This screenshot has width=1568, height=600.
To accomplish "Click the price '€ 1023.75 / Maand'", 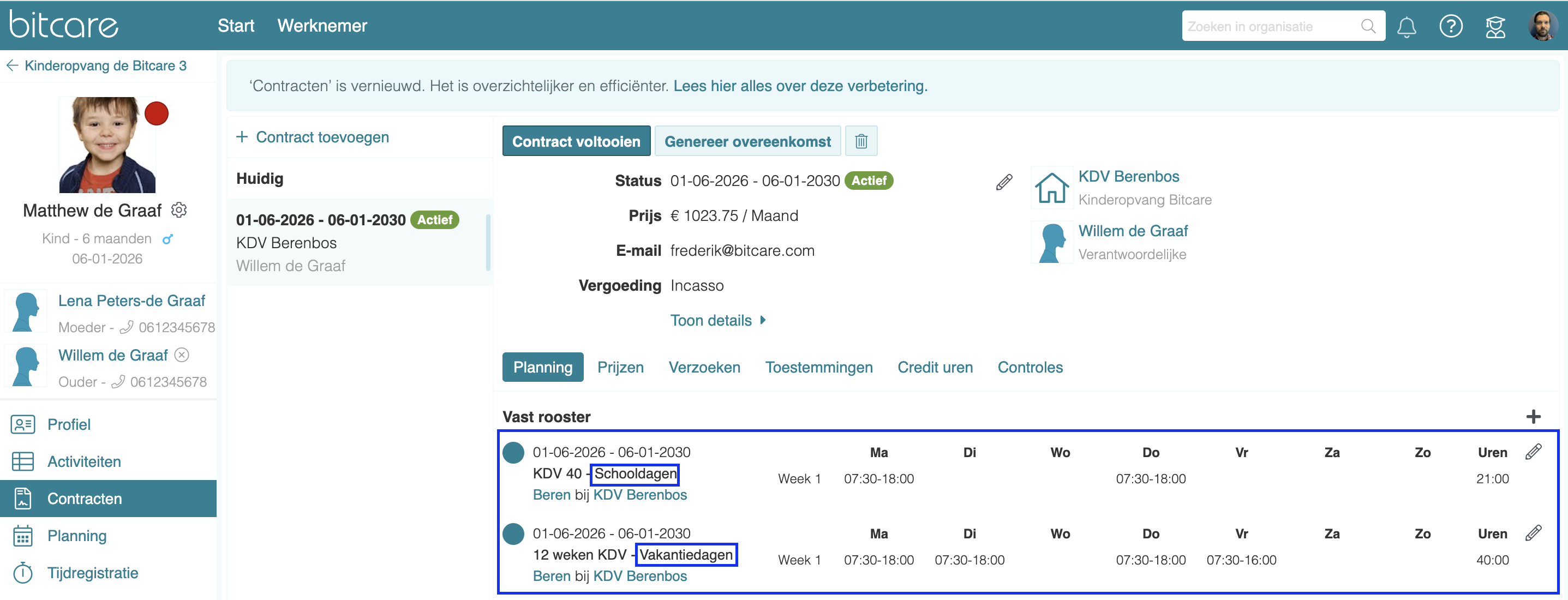I will coord(734,216).
